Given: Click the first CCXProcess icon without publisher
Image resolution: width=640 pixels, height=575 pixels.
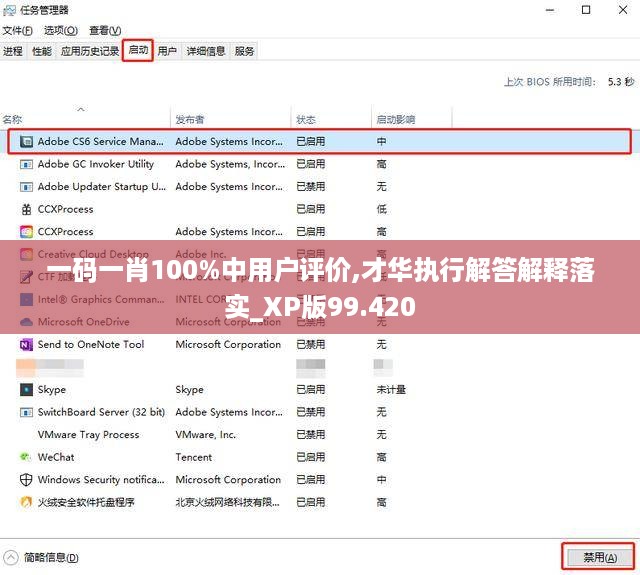Looking at the screenshot, I should click(x=27, y=209).
